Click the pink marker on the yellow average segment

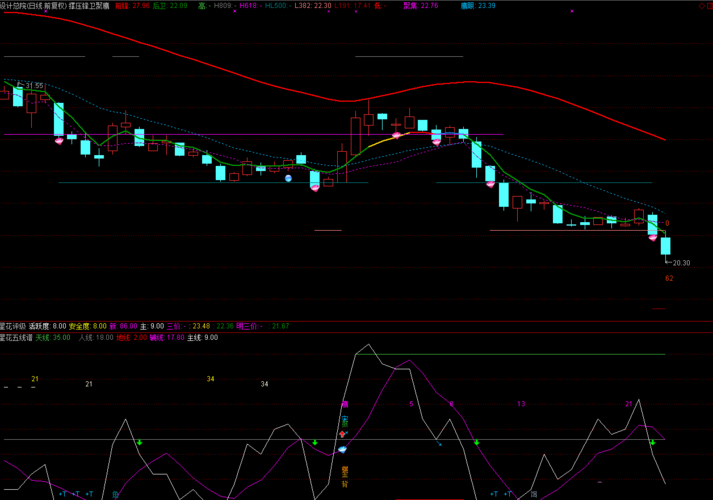[x=396, y=135]
